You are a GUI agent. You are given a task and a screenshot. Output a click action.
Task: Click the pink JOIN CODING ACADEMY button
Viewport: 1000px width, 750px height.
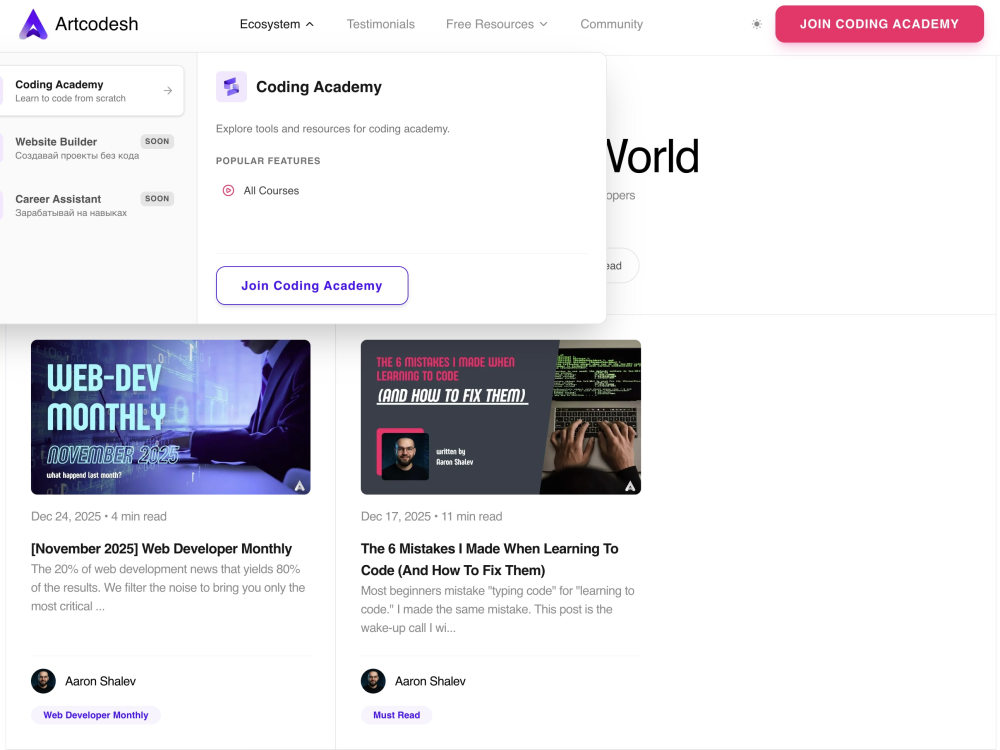[879, 24]
